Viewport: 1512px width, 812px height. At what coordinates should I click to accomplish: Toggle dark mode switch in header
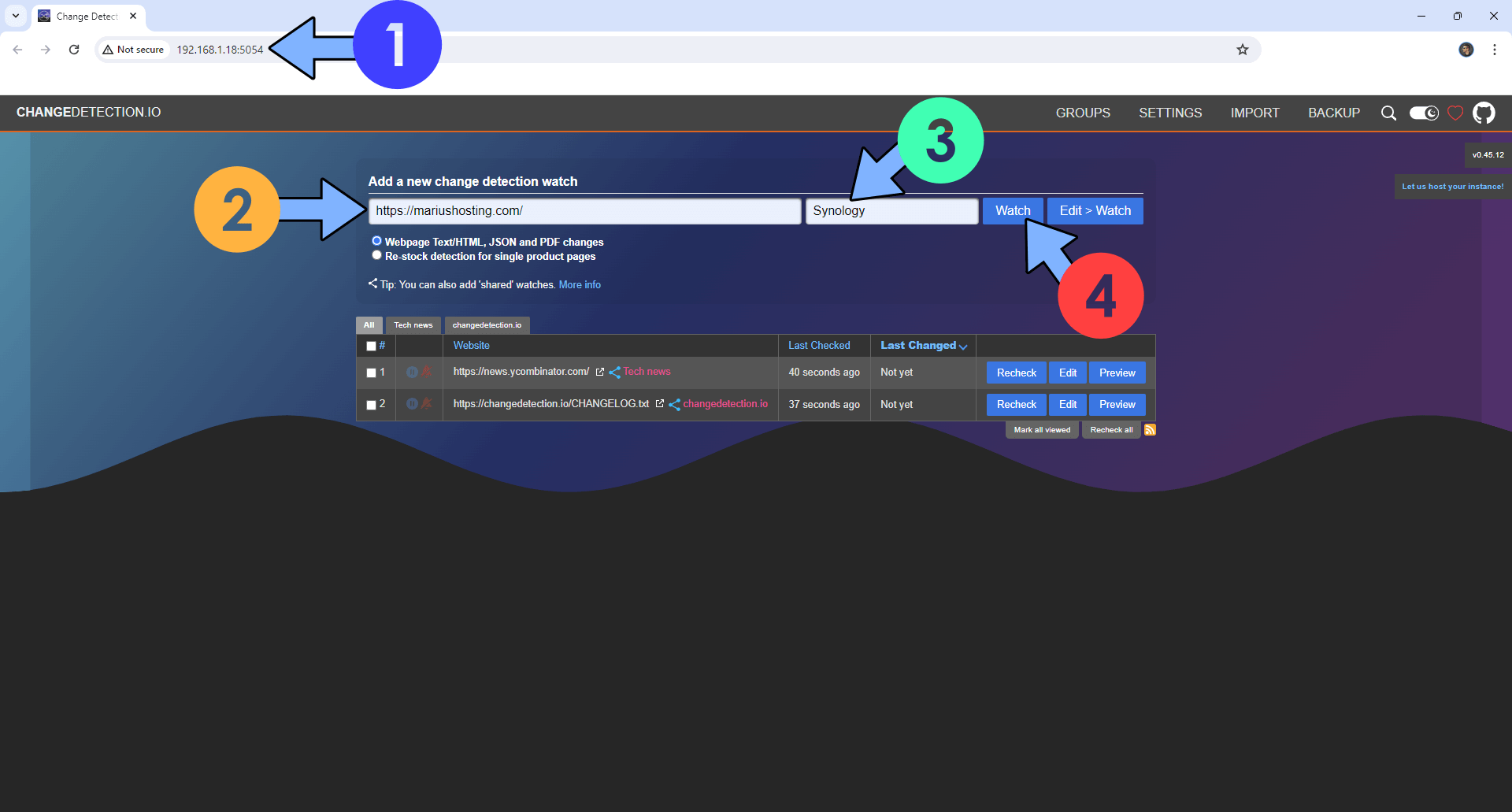click(1424, 113)
